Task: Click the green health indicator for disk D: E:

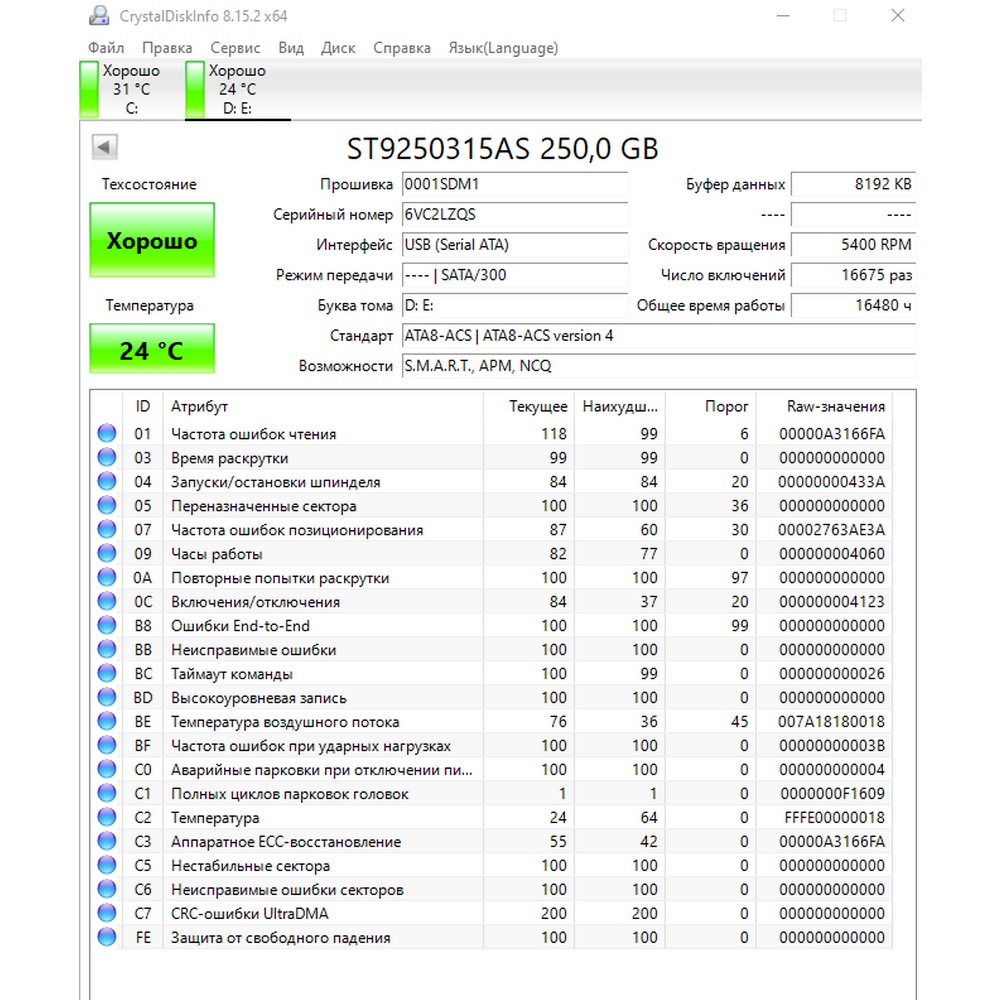Action: [195, 89]
